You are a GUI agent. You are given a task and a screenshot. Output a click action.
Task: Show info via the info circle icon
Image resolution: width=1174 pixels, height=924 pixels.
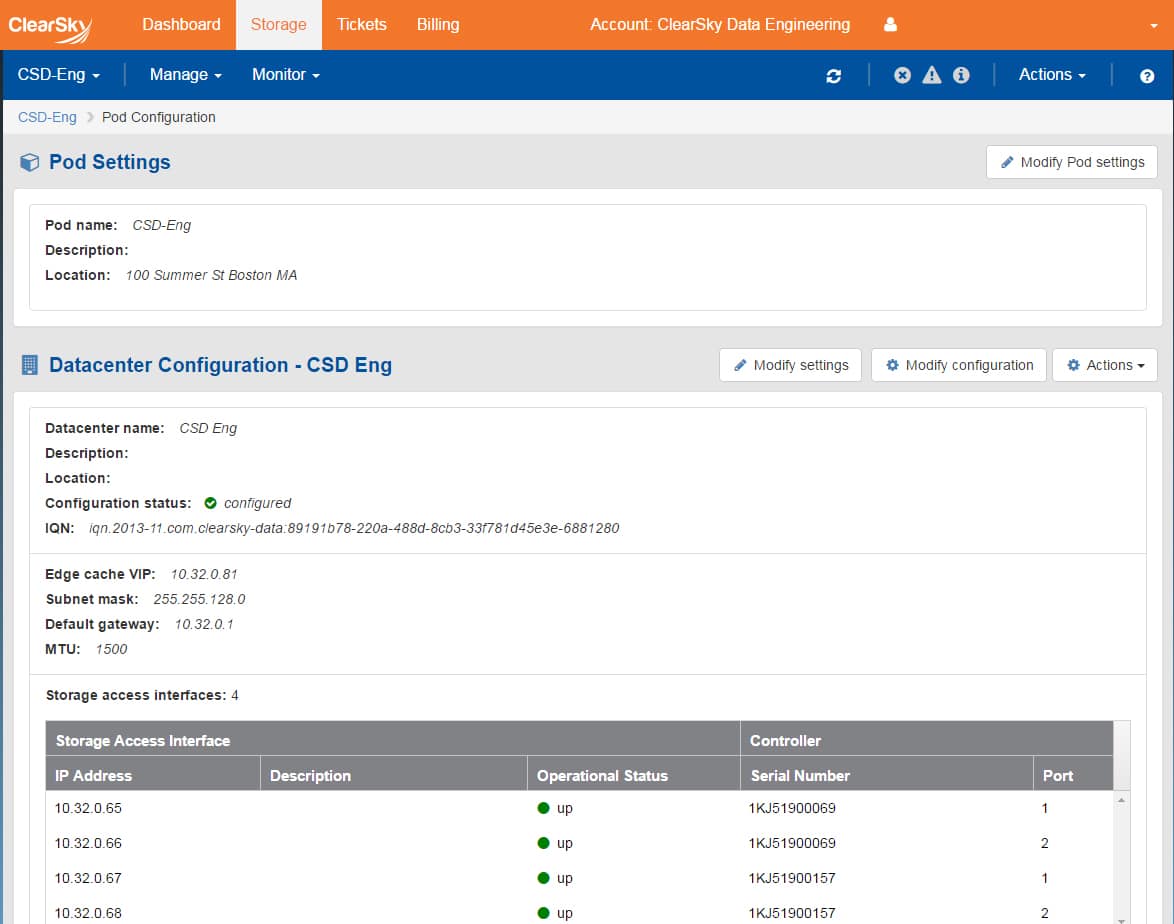click(x=961, y=75)
